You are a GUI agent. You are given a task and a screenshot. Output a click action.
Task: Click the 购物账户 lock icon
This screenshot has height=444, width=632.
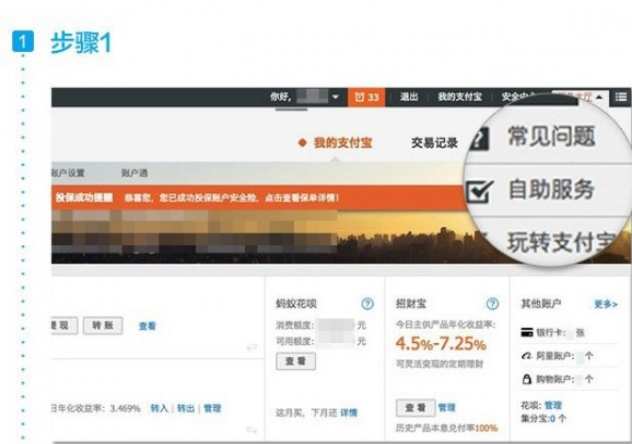point(527,379)
